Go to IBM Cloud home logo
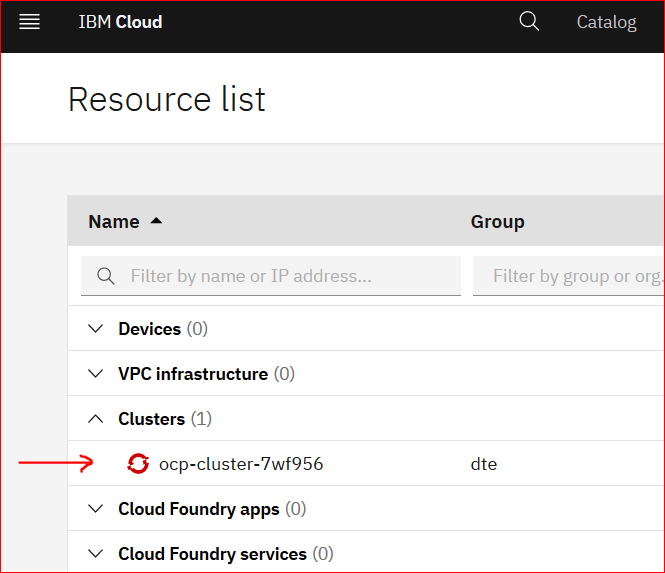 pyautogui.click(x=120, y=22)
